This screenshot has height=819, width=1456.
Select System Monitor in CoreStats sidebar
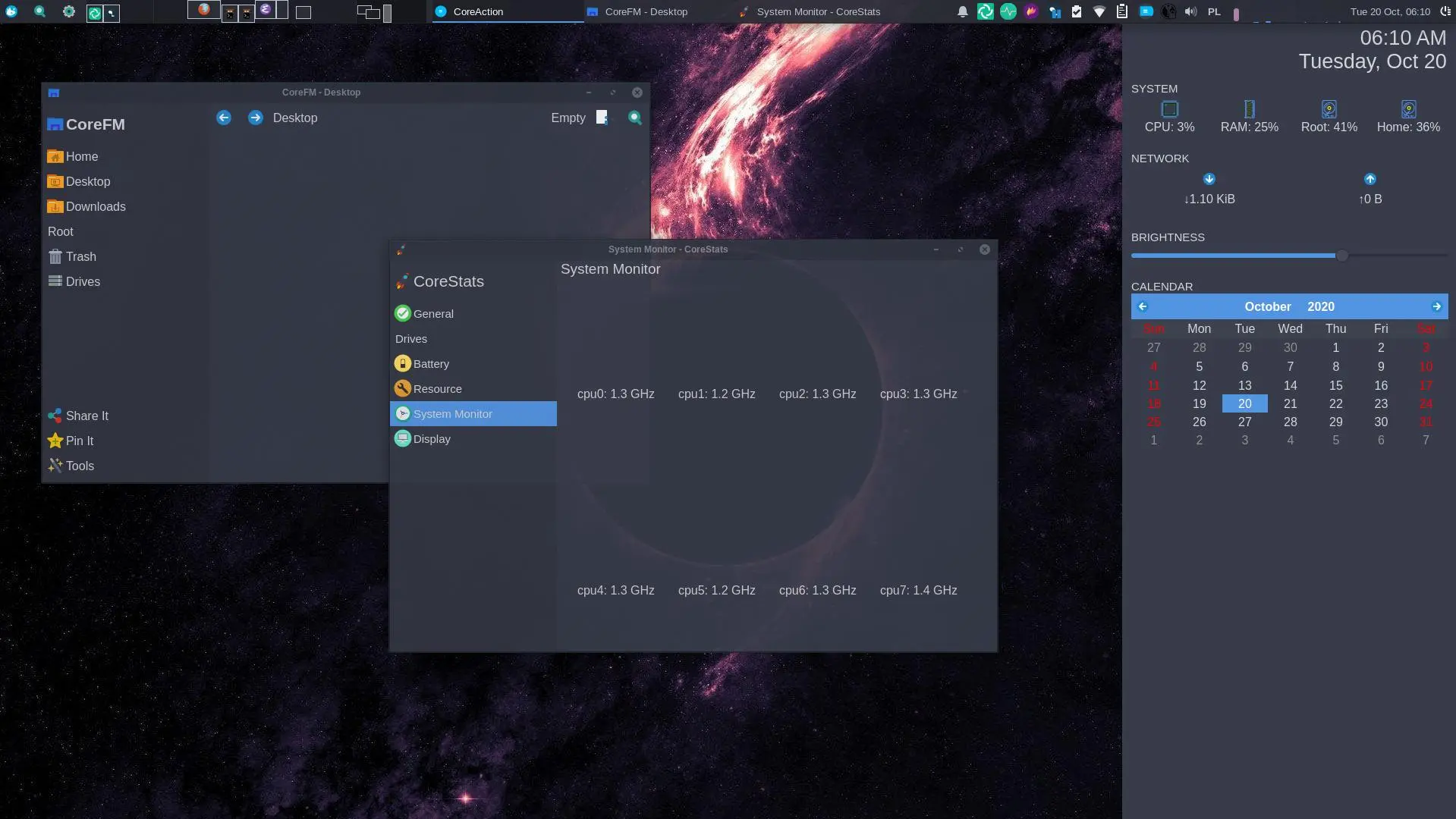point(453,413)
